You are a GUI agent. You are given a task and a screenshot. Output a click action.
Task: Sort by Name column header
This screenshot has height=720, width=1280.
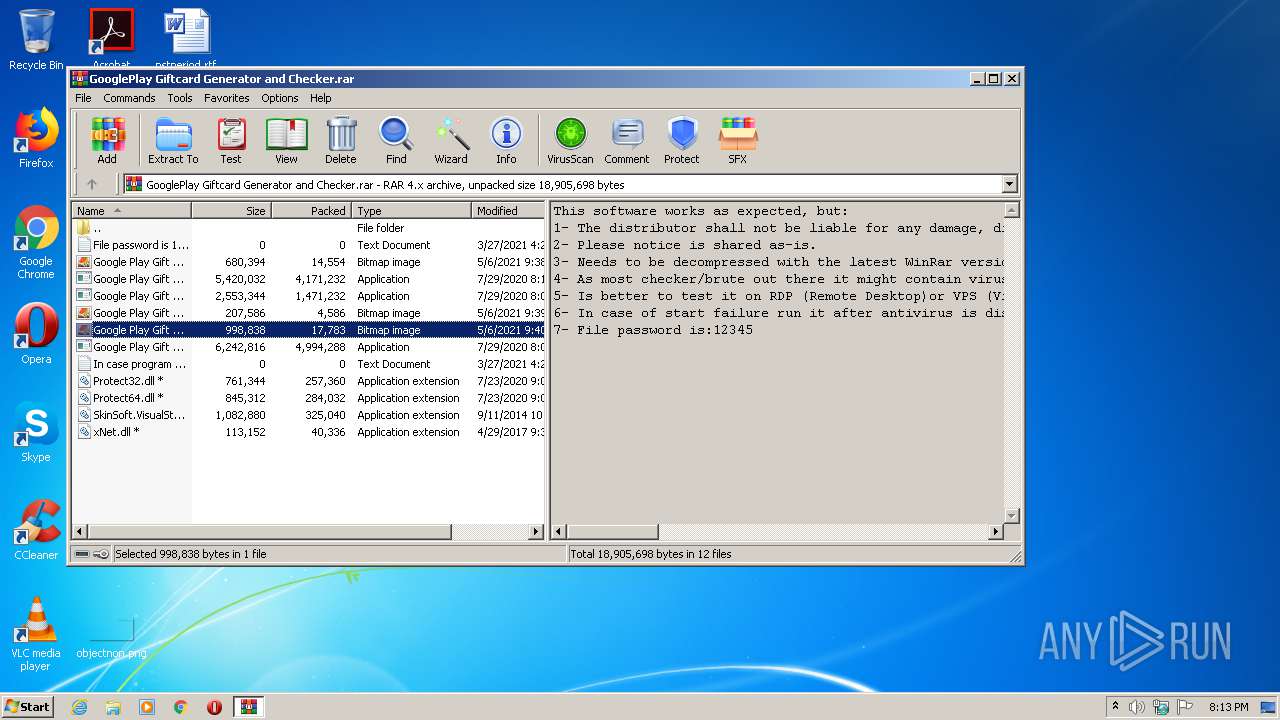tap(131, 211)
